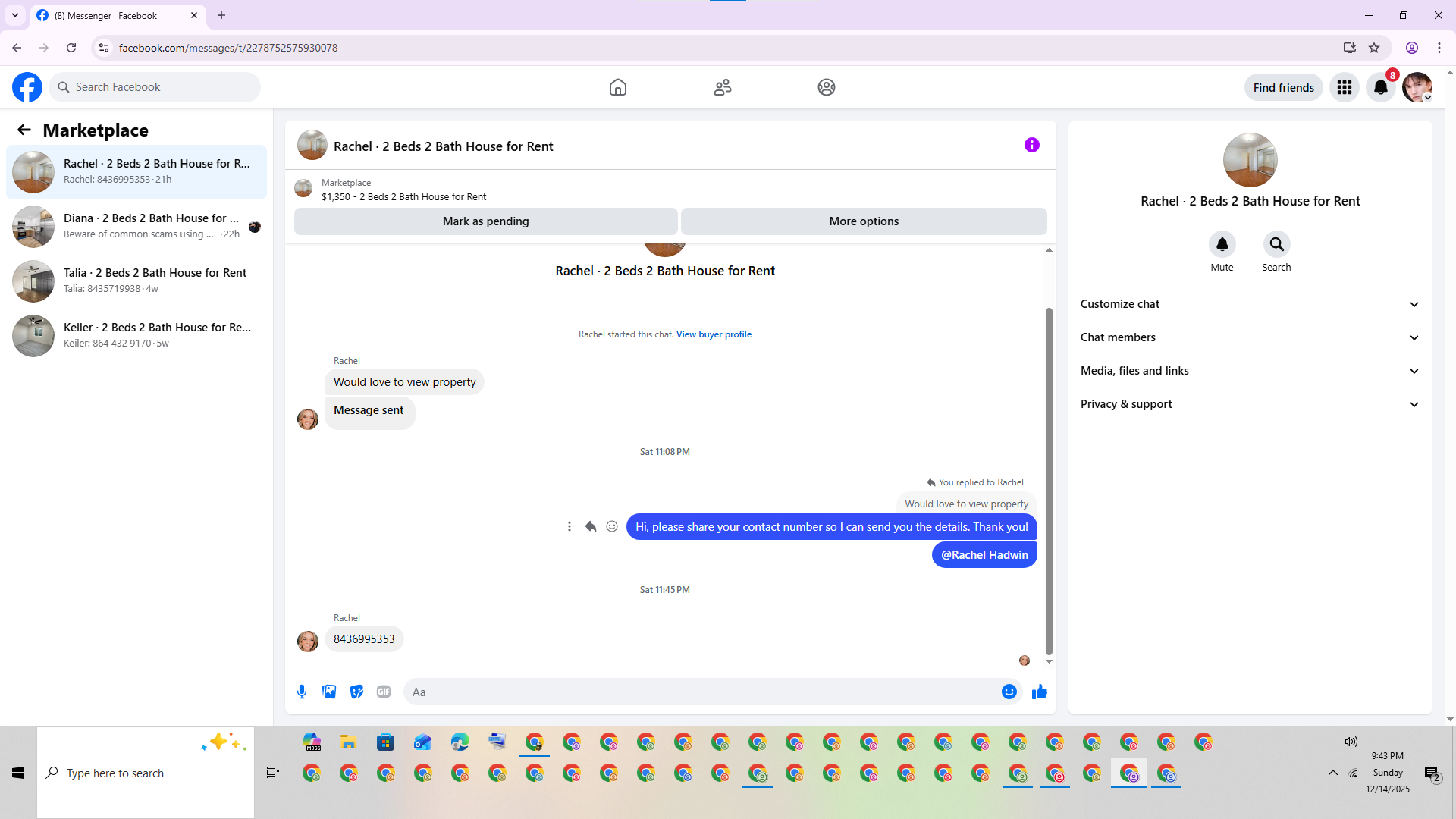The height and width of the screenshot is (819, 1456).
Task: Expand Media, files and links section
Action: click(x=1250, y=371)
